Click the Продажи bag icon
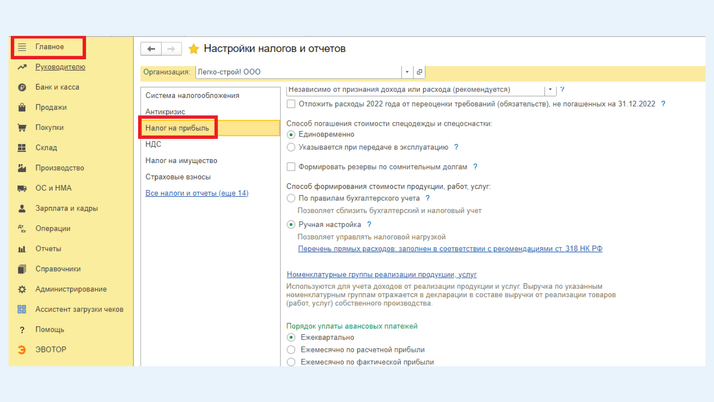Screen dimensions: 714x402 click(x=22, y=107)
